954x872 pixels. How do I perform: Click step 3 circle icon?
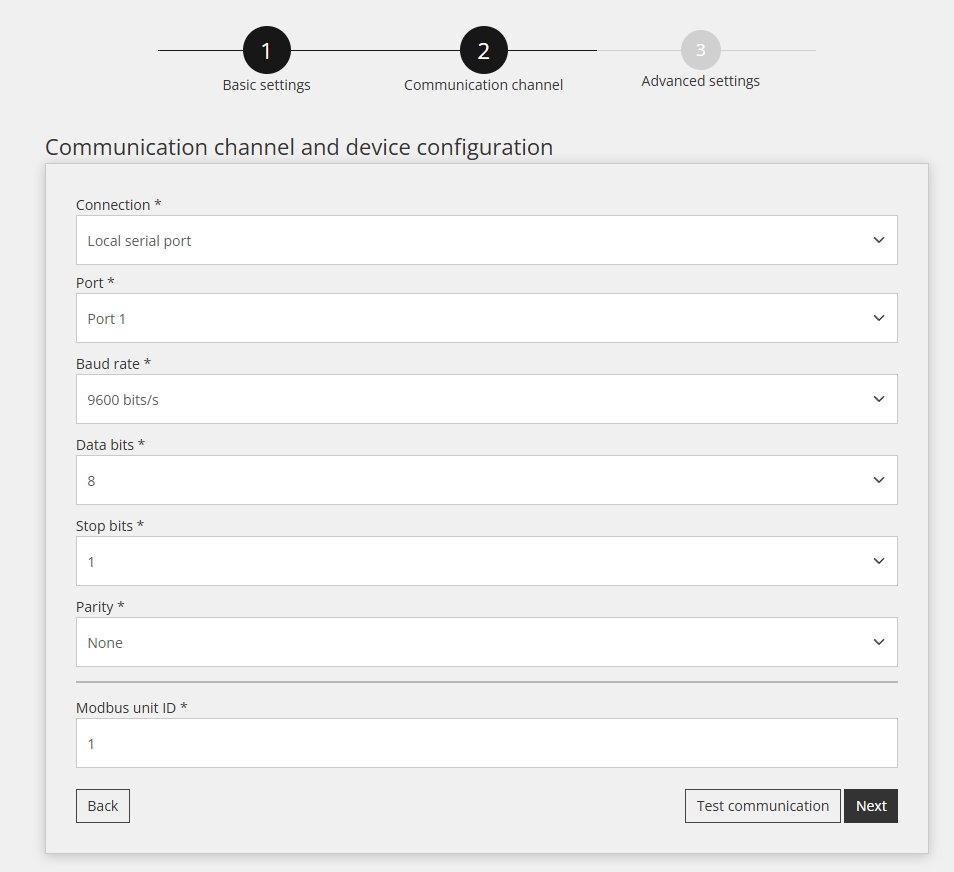701,50
